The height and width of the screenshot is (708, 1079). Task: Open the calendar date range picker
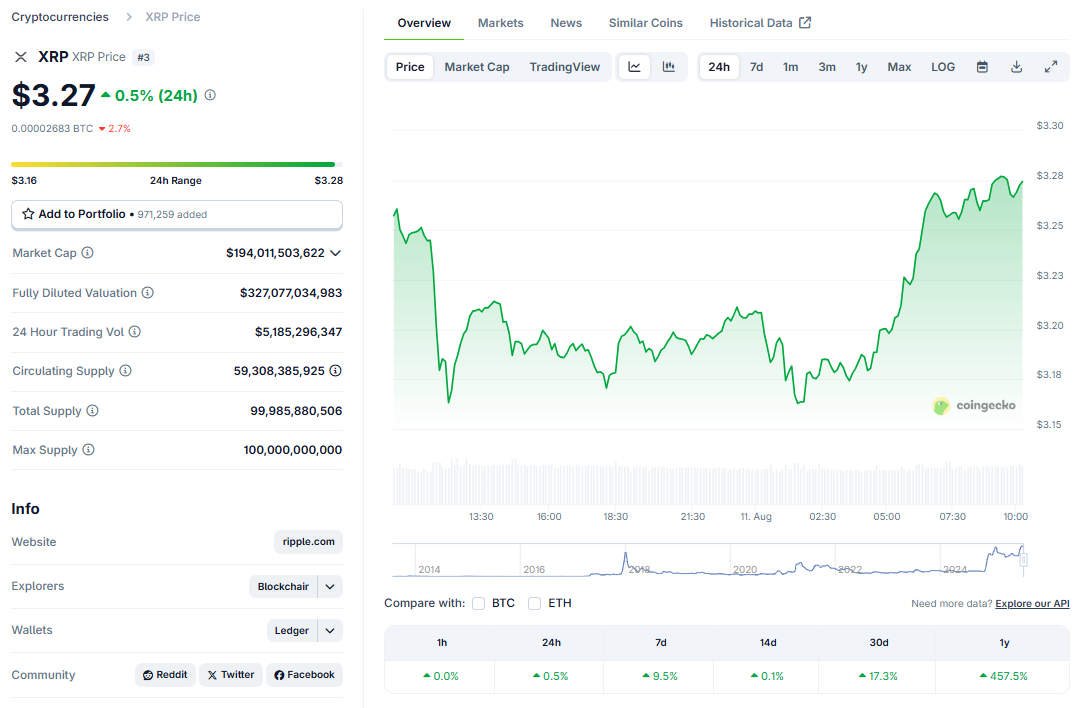(x=982, y=67)
